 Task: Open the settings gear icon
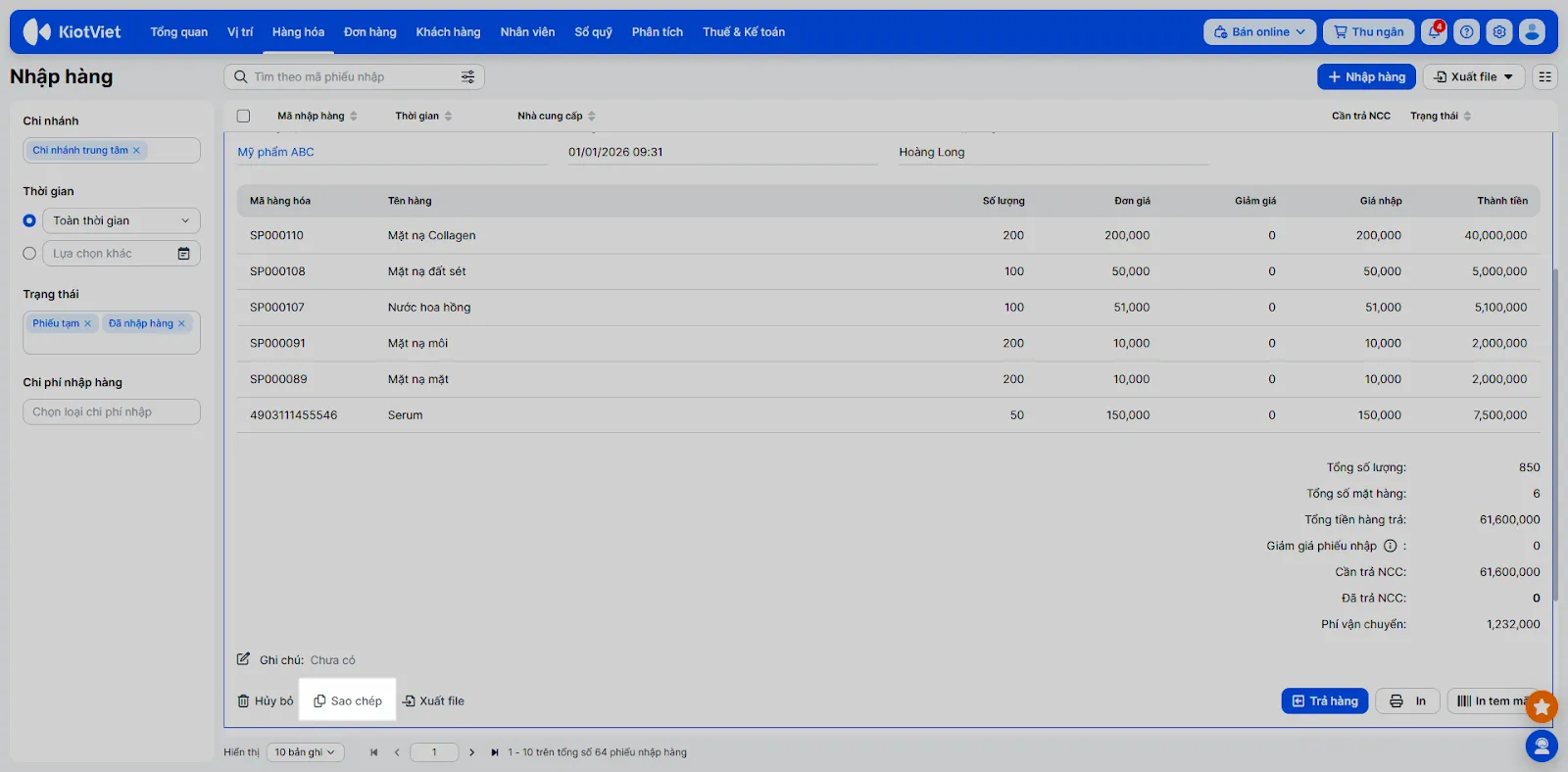tap(1499, 32)
